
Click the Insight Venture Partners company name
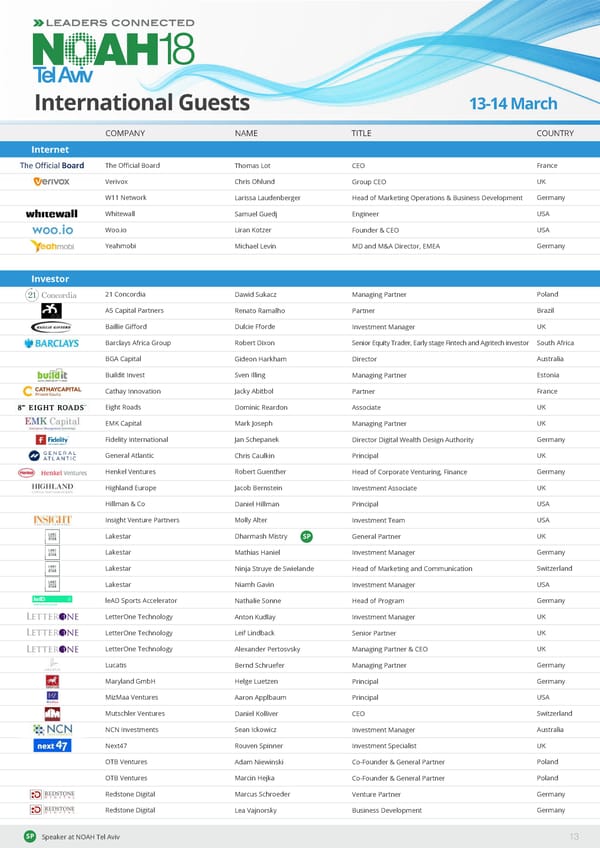point(142,520)
